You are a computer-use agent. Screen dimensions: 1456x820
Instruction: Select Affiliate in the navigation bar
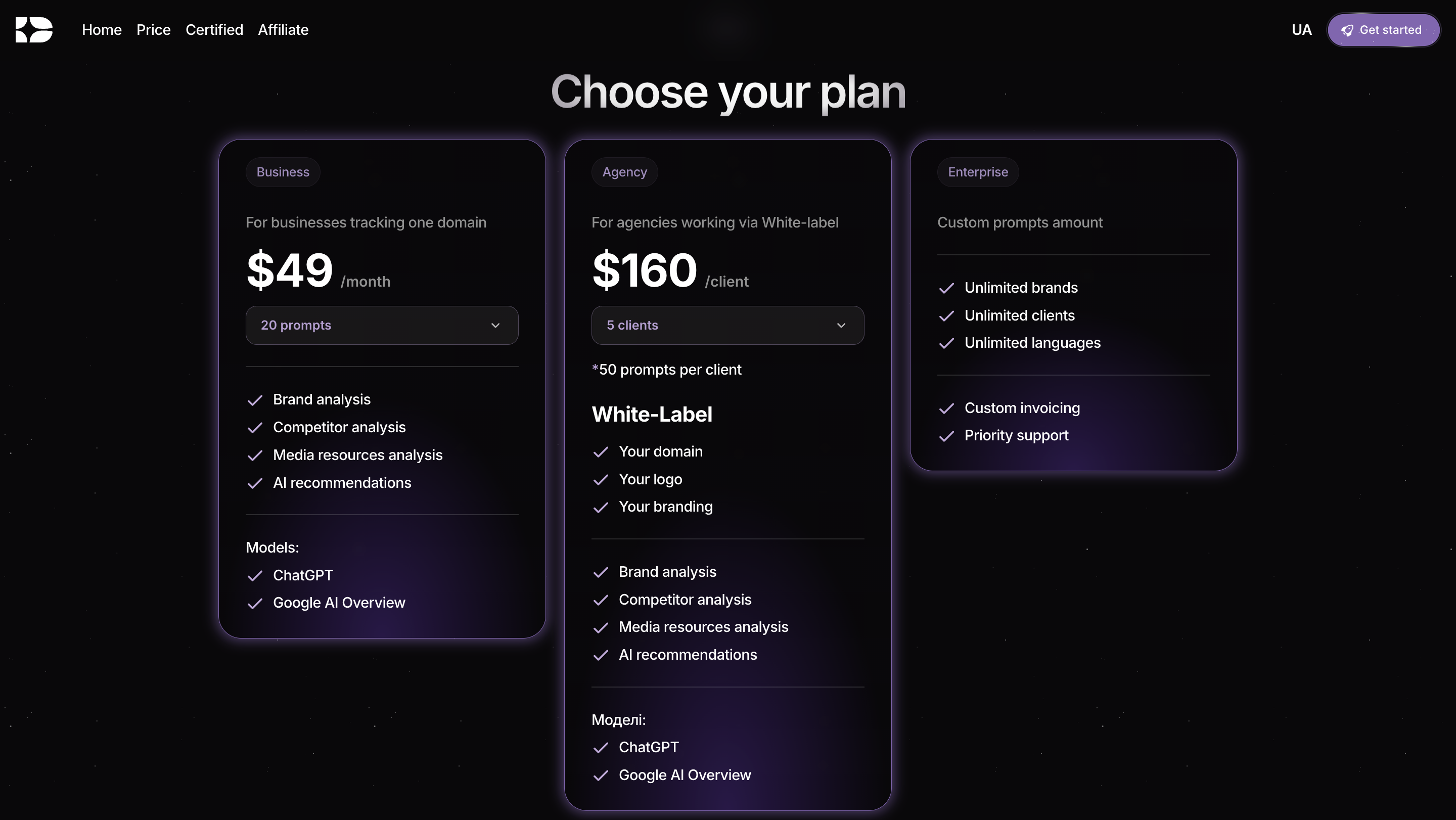[283, 30]
